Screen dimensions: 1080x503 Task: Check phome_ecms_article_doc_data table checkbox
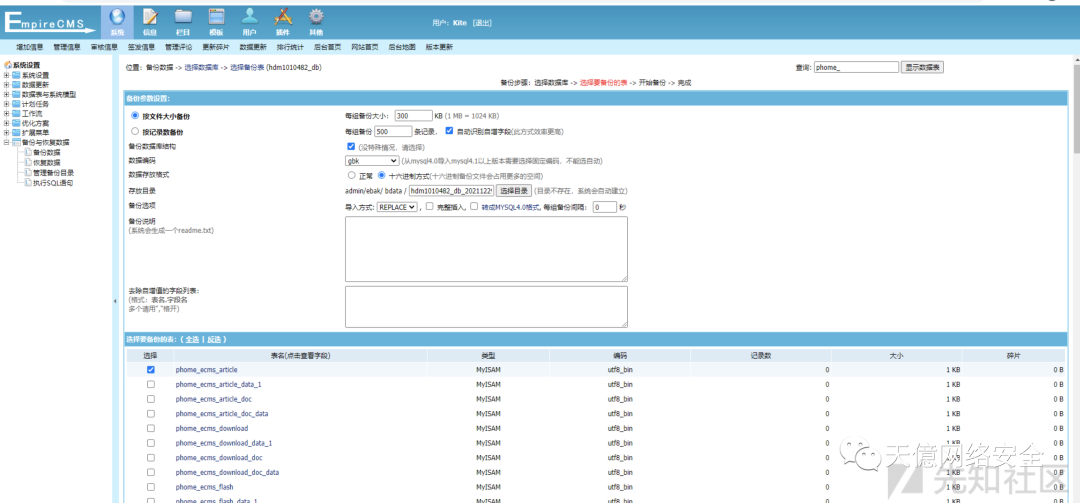[x=151, y=413]
